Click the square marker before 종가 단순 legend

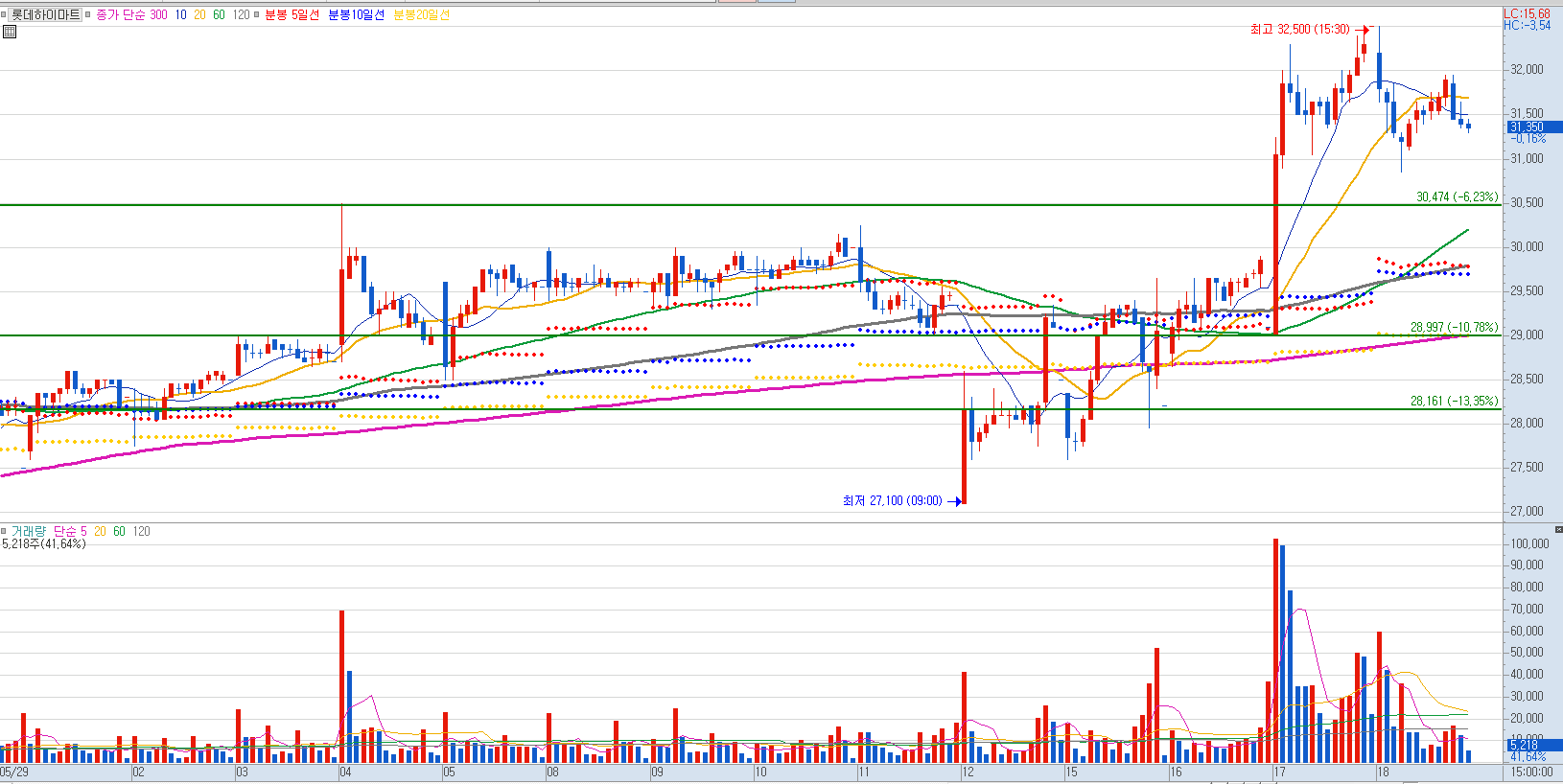(89, 15)
